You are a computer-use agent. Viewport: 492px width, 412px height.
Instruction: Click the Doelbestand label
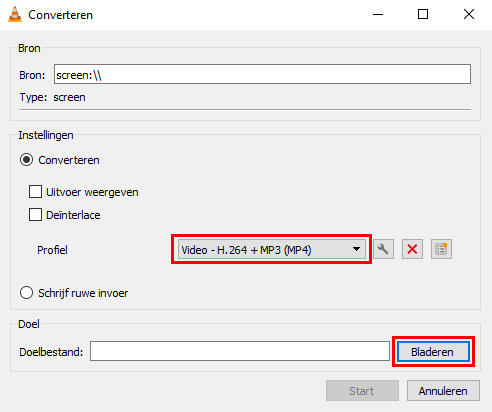click(x=51, y=352)
